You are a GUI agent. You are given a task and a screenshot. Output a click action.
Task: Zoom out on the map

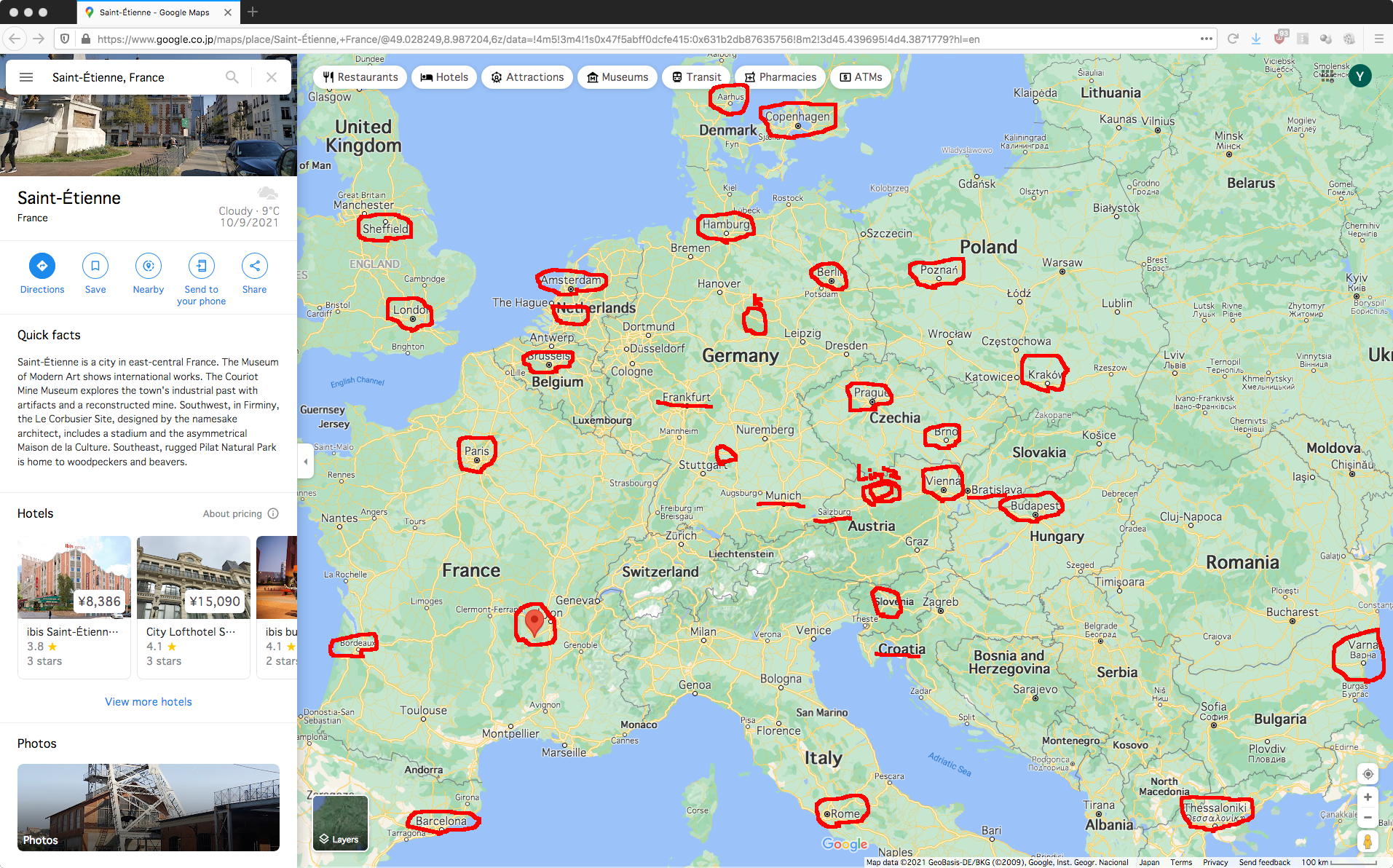pyautogui.click(x=1368, y=818)
